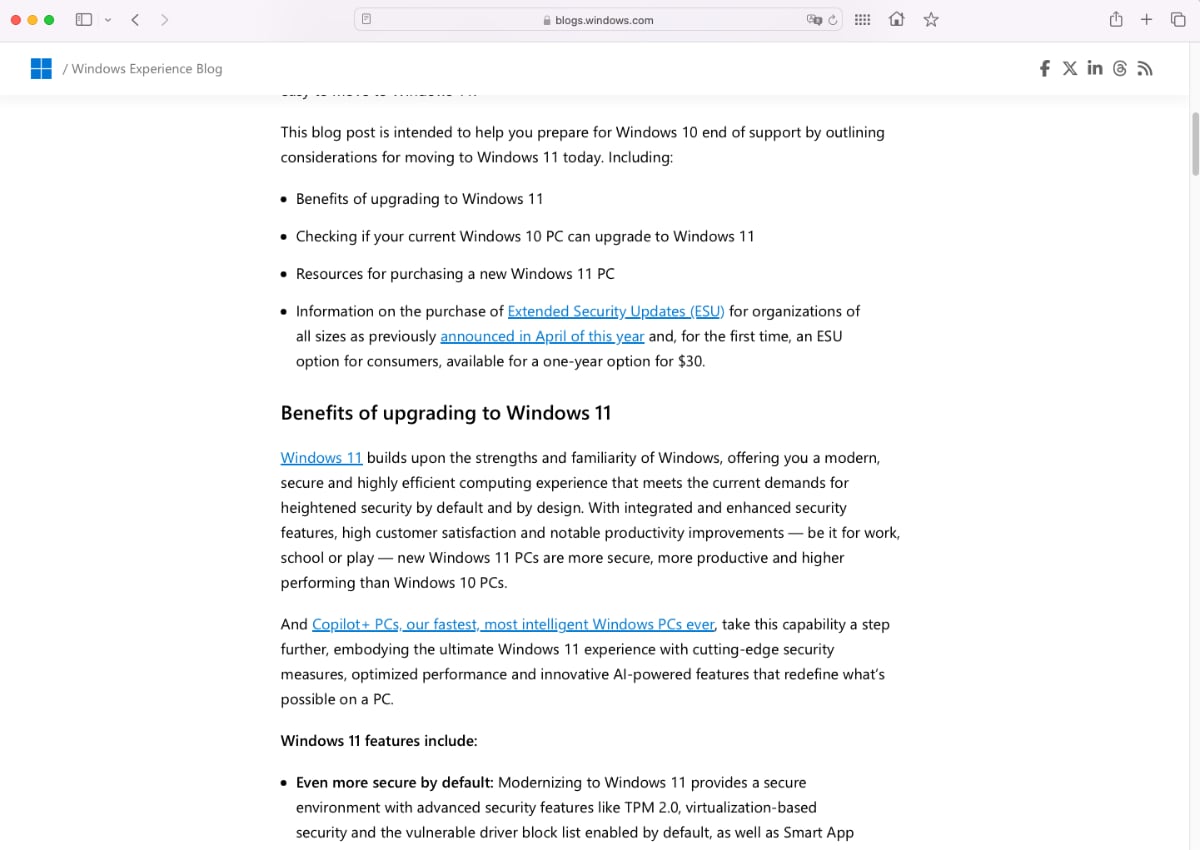1200x850 pixels.
Task: Open the Extended Security Updates (ESU) link
Action: click(x=615, y=311)
